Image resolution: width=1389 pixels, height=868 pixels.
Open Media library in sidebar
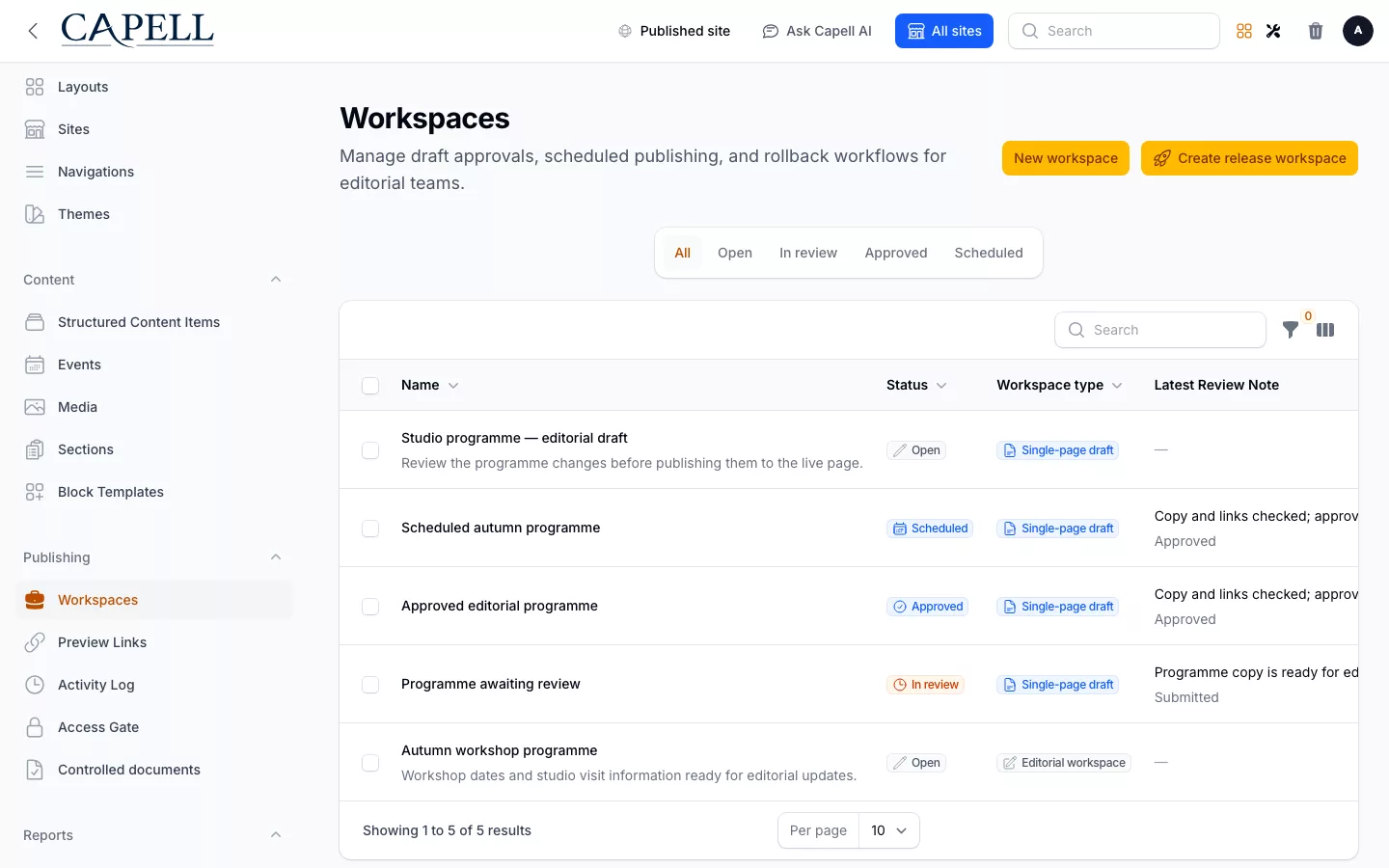pyautogui.click(x=154, y=407)
